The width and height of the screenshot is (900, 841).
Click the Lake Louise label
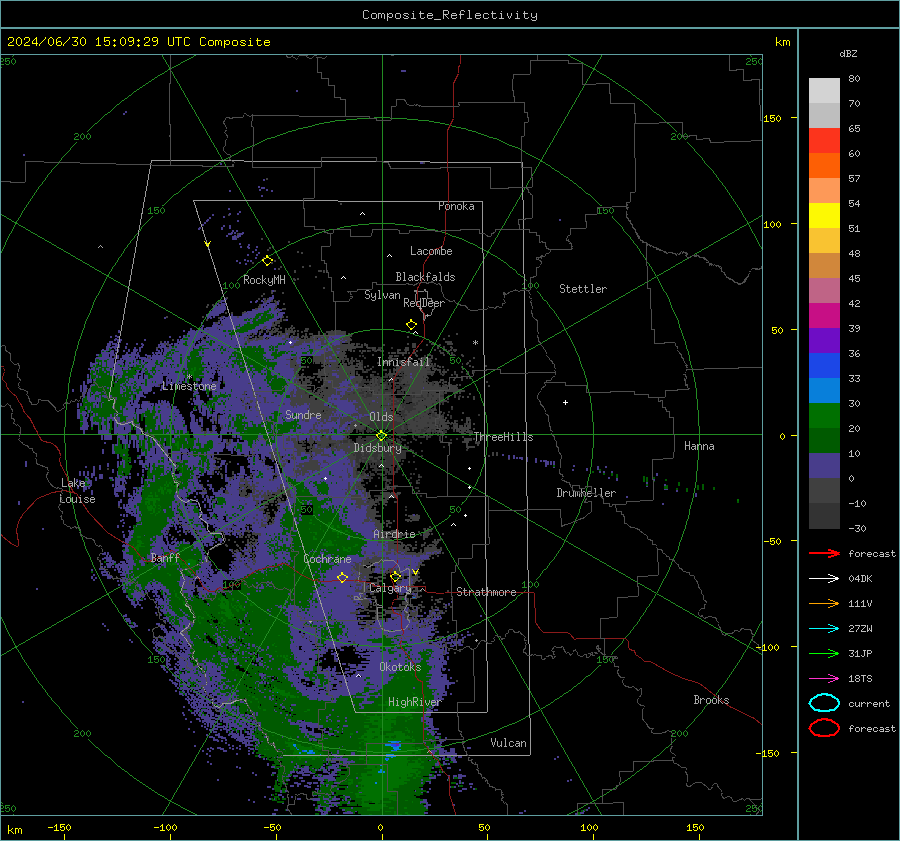click(77, 491)
